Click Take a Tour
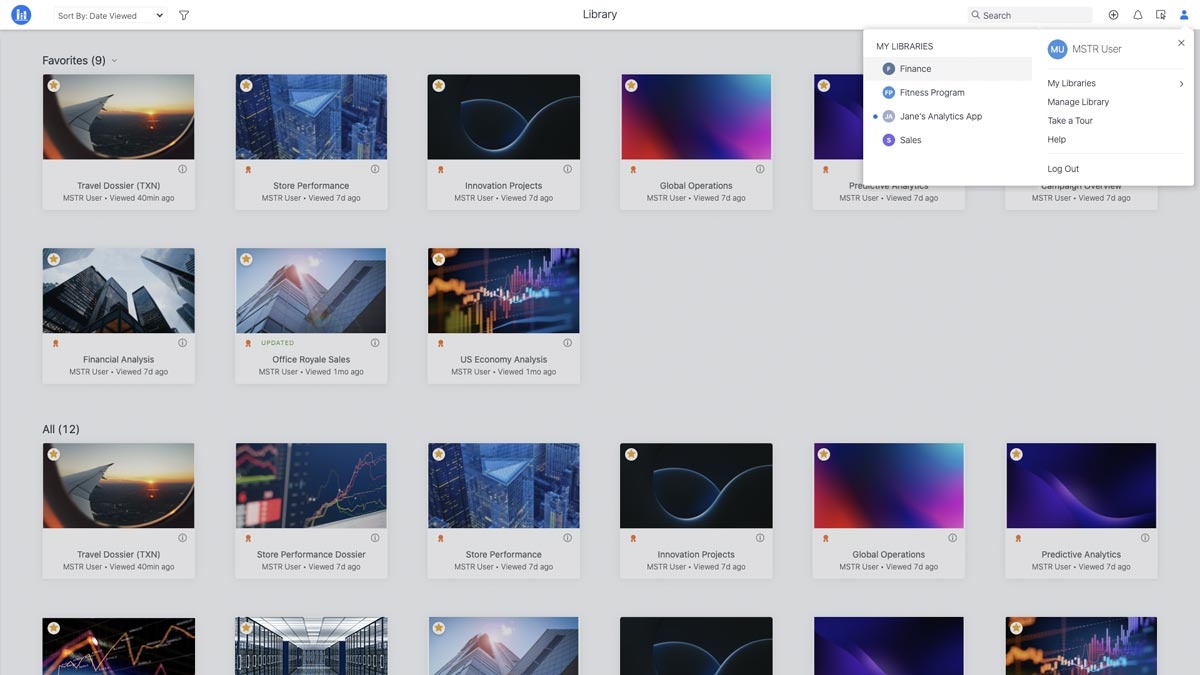This screenshot has width=1200, height=675. [x=1069, y=120]
